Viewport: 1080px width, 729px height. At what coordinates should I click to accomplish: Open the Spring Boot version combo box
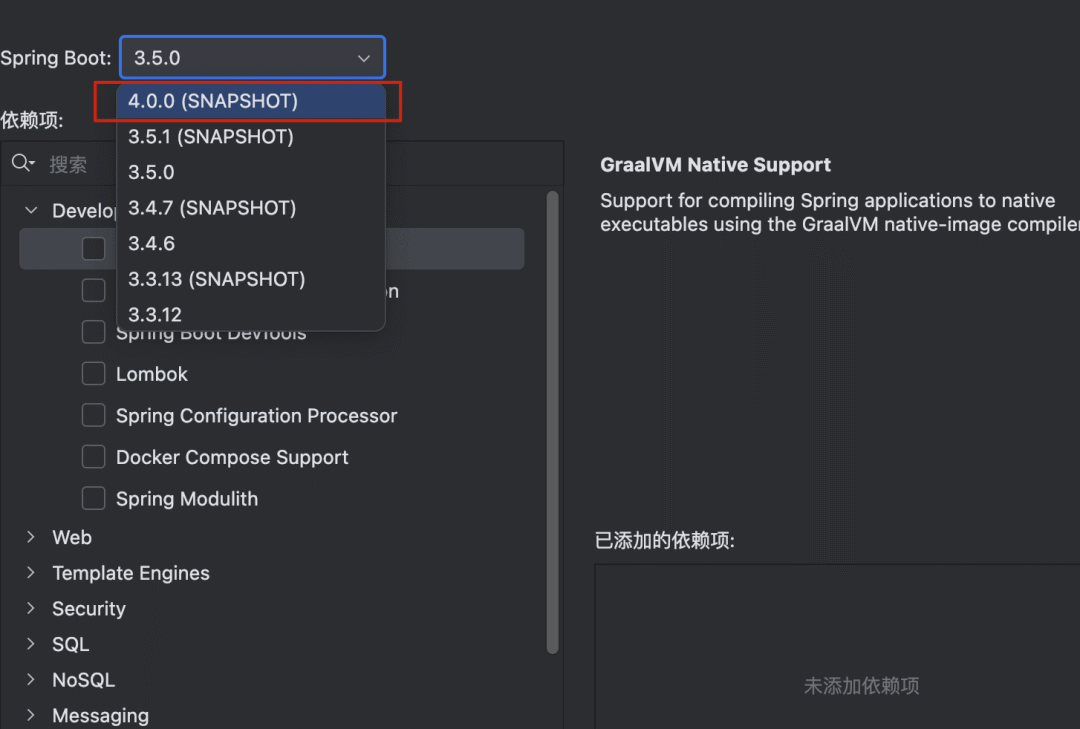coord(251,57)
